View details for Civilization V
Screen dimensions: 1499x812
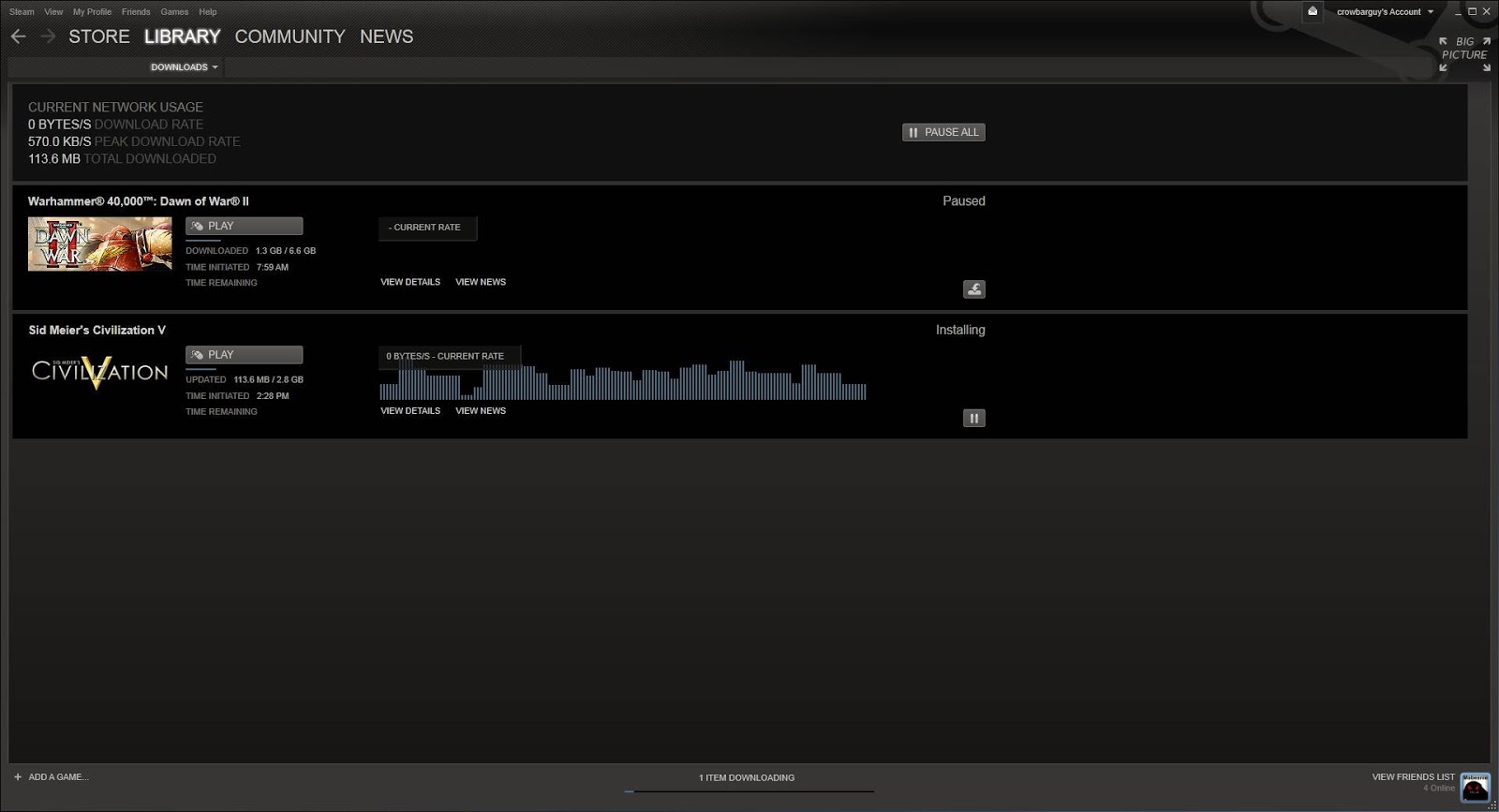click(x=410, y=411)
